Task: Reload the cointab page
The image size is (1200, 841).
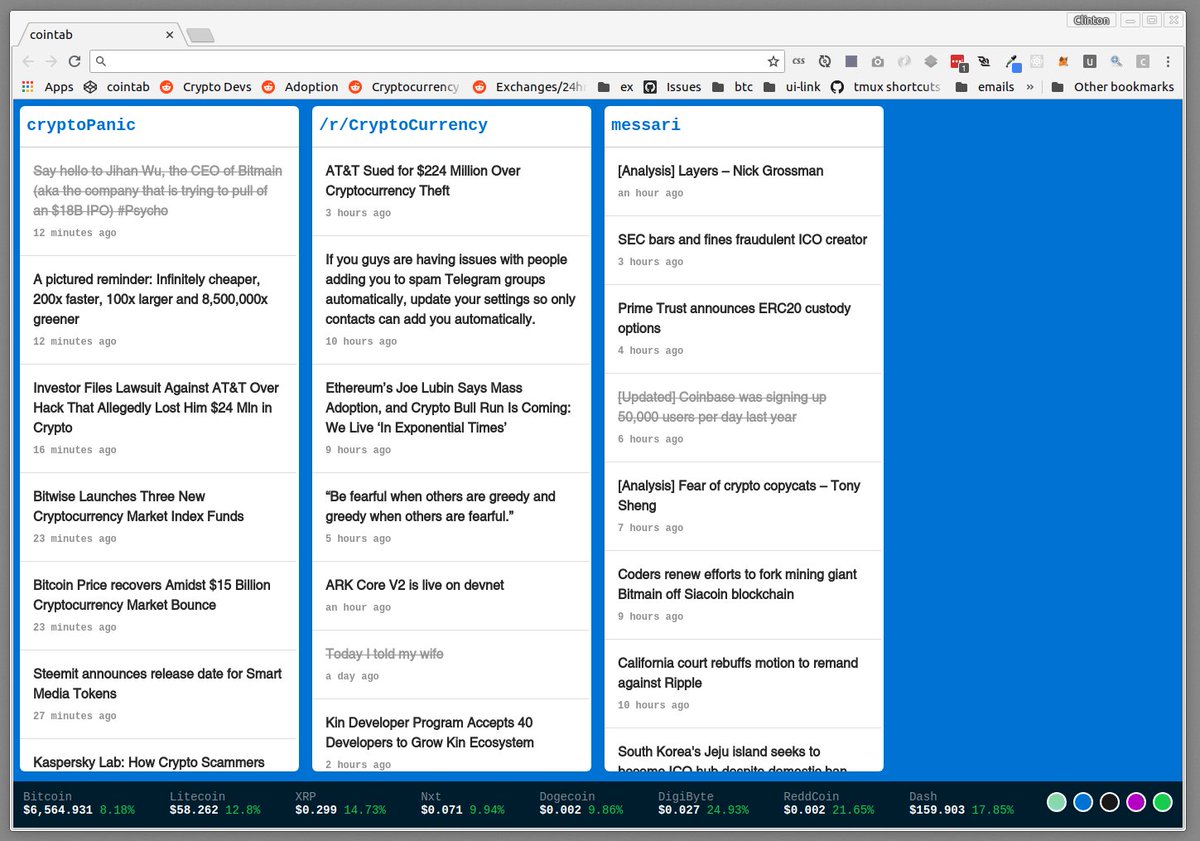Action: [74, 61]
